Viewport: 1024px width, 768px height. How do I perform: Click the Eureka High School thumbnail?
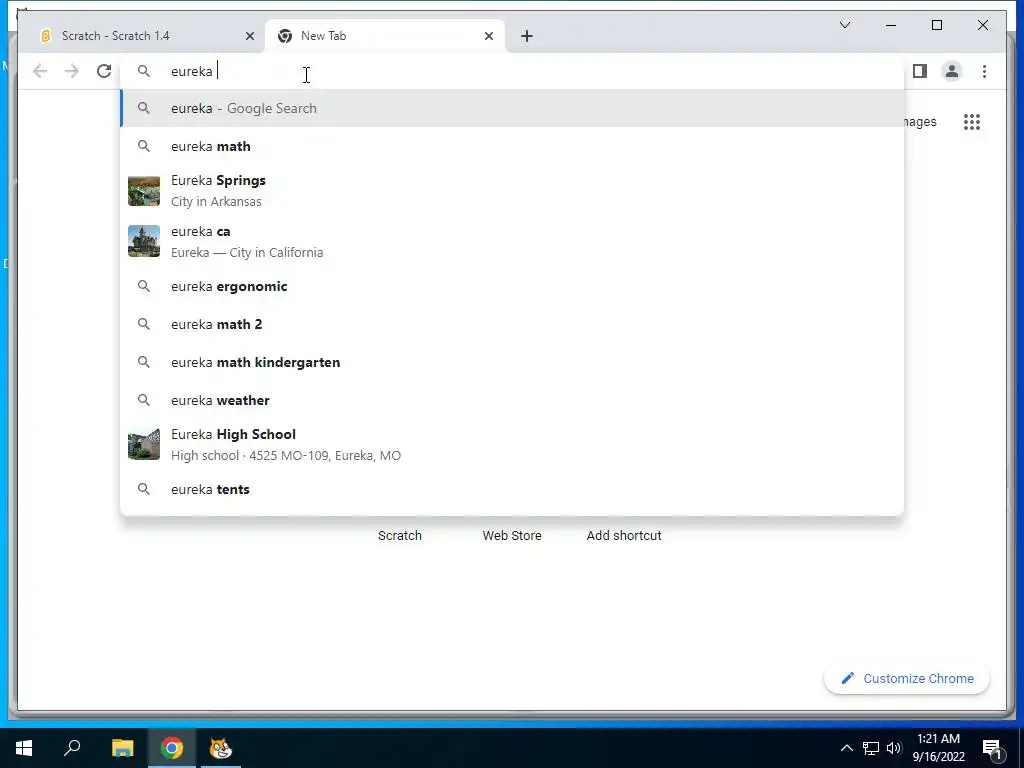pos(144,445)
